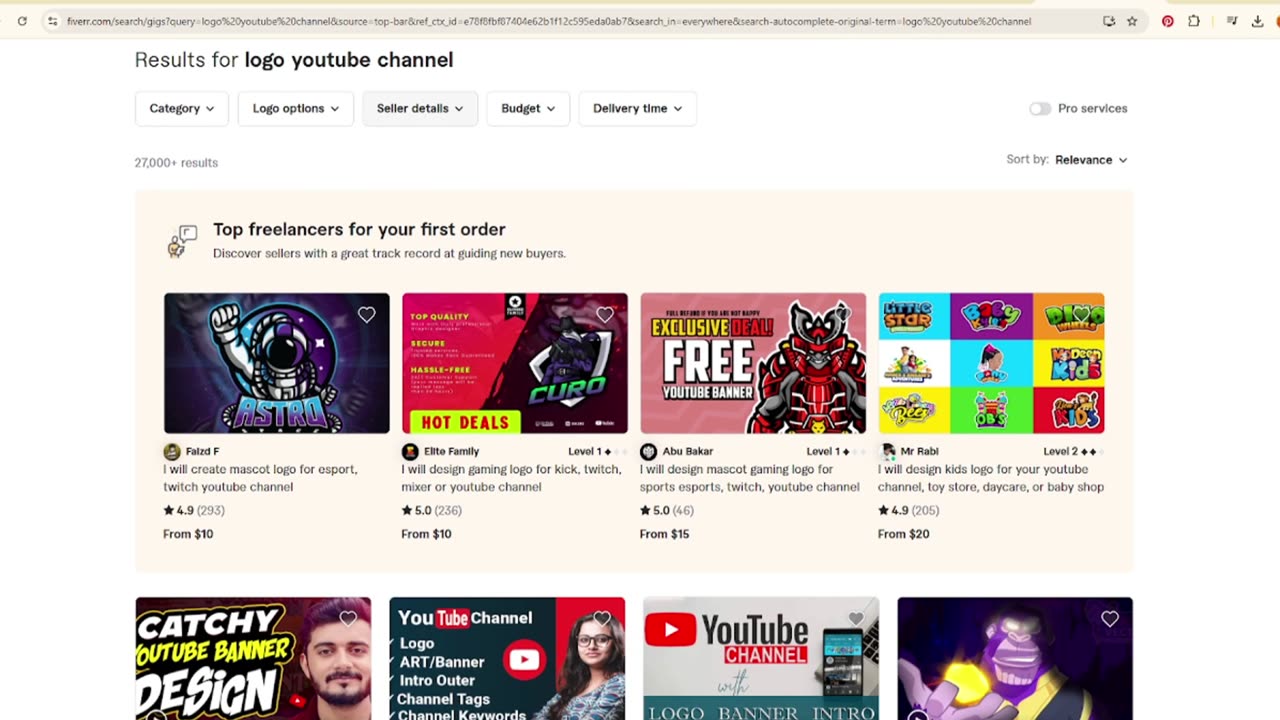Open the Pinterest extension icon
The image size is (1280, 720).
pyautogui.click(x=1168, y=21)
